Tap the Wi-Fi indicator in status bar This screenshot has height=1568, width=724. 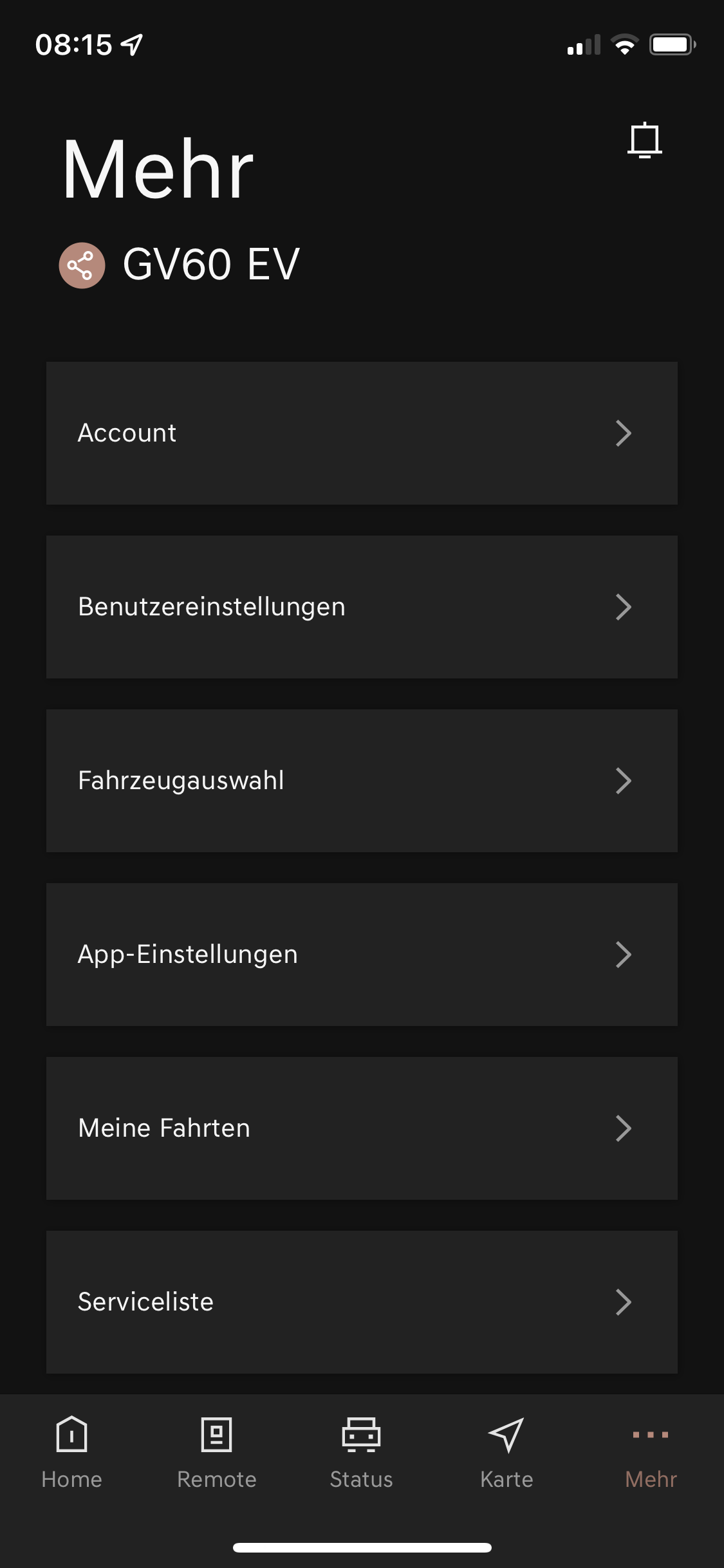624,45
